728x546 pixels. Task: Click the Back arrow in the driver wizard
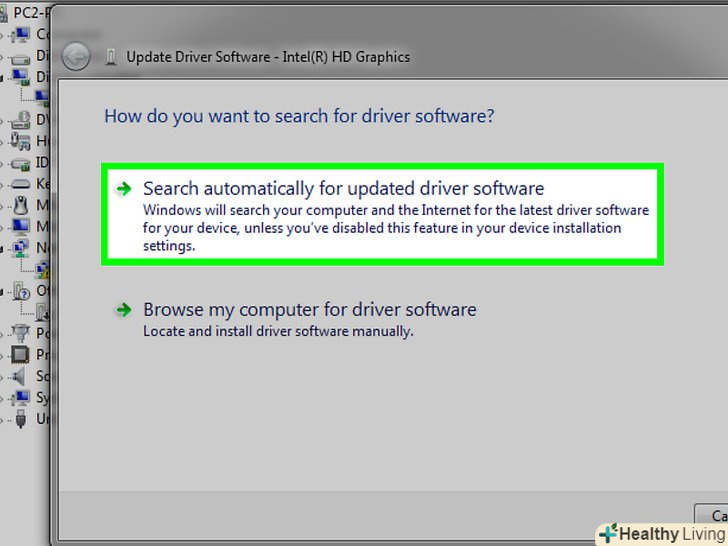76,57
